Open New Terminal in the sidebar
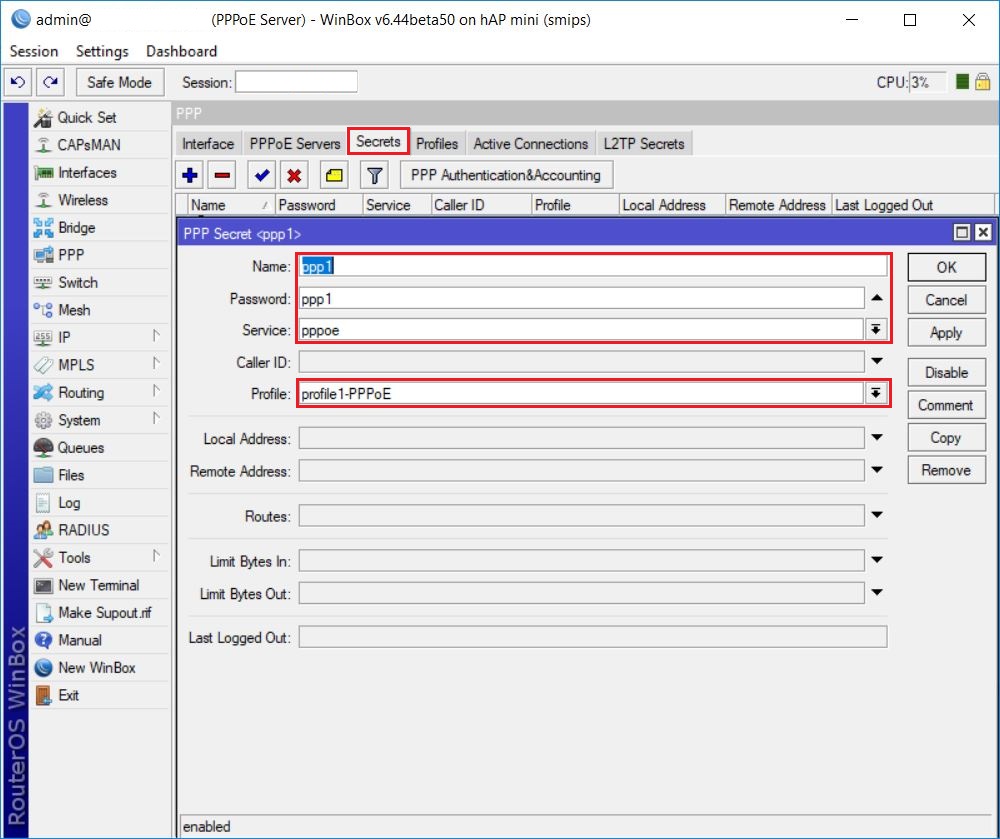 (100, 585)
